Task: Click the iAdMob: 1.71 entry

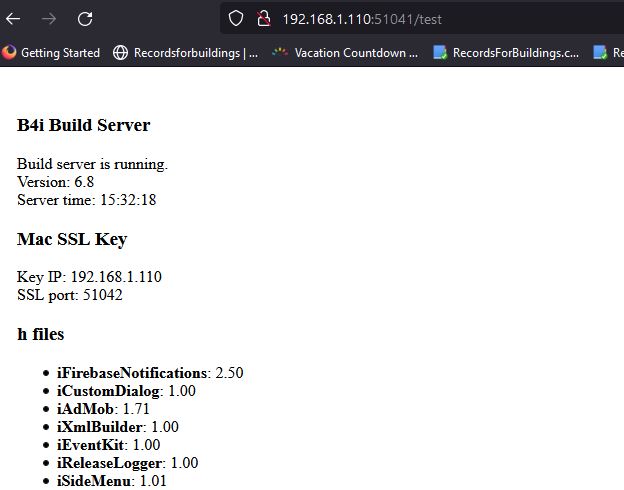Action: pos(103,409)
